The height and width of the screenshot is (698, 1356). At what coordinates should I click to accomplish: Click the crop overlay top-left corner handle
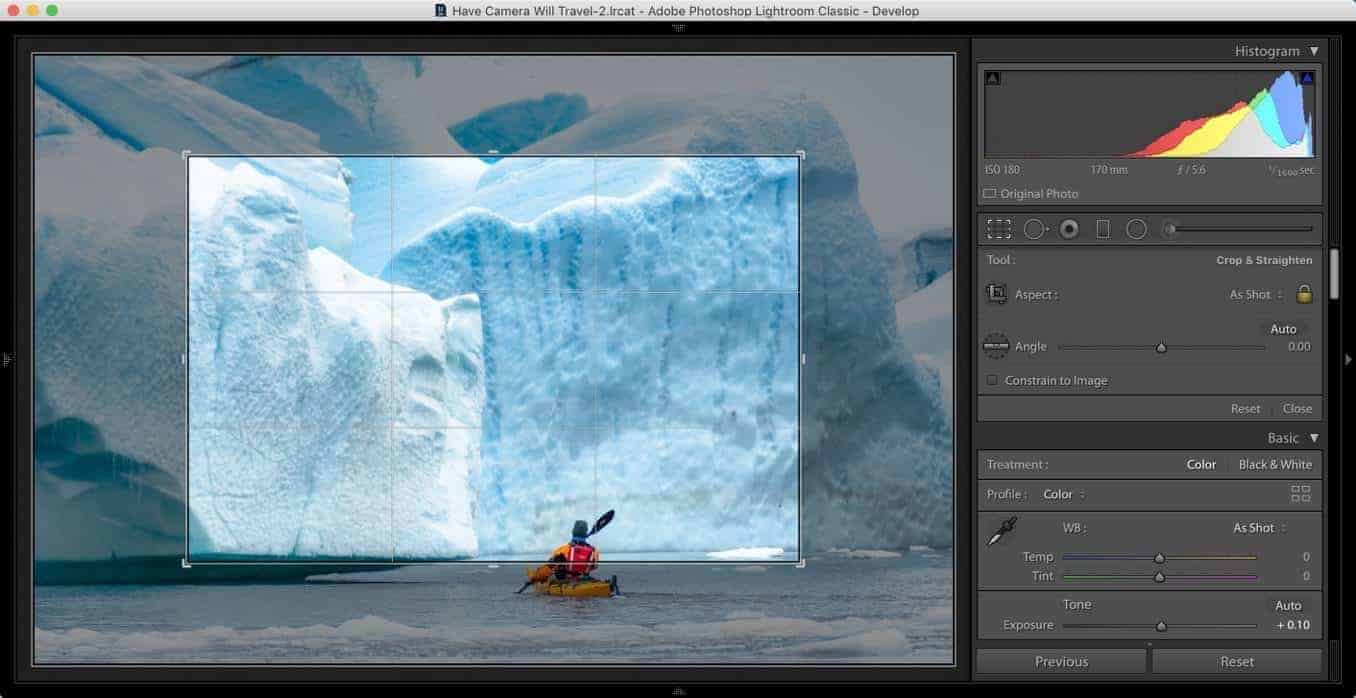187,155
